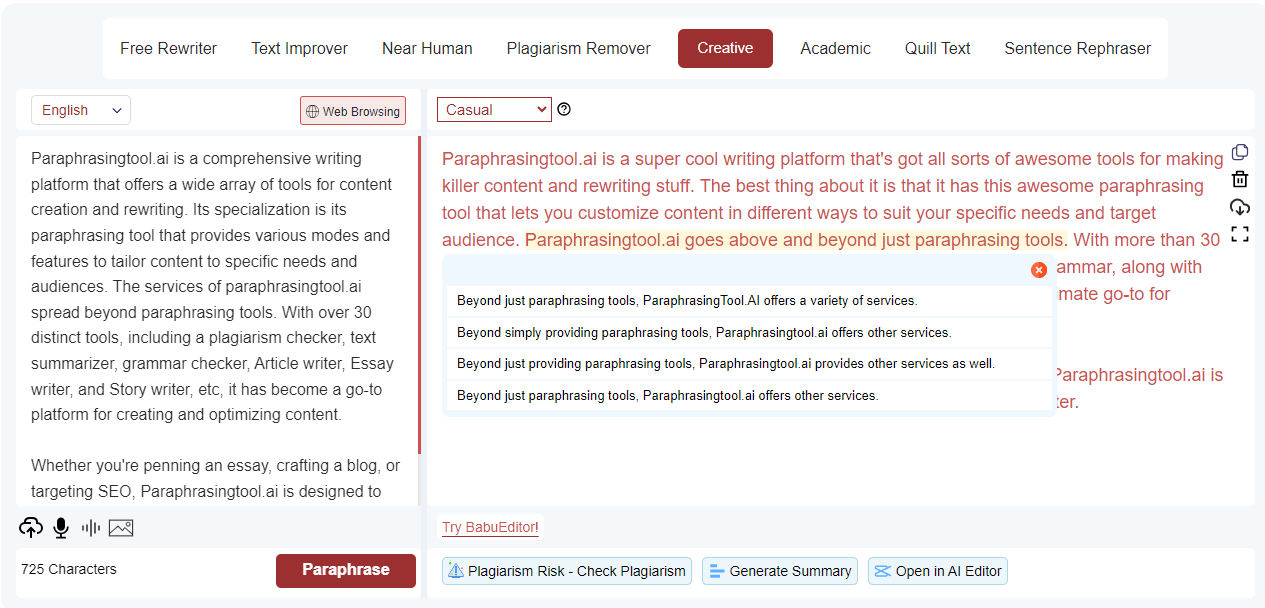1265x608 pixels.
Task: Select Sentence Rephraser mode
Action: (1077, 48)
